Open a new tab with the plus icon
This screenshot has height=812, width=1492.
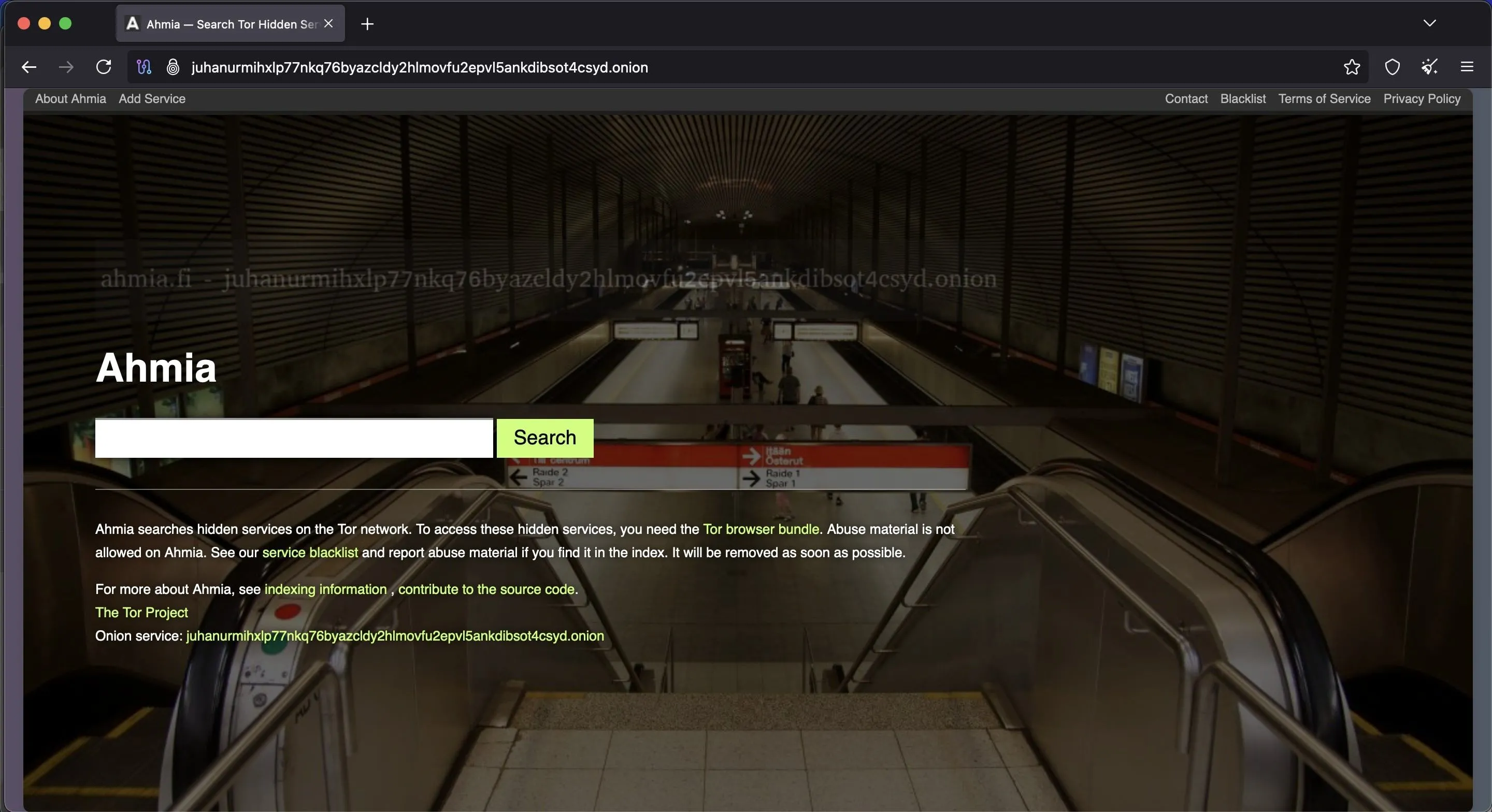(367, 24)
